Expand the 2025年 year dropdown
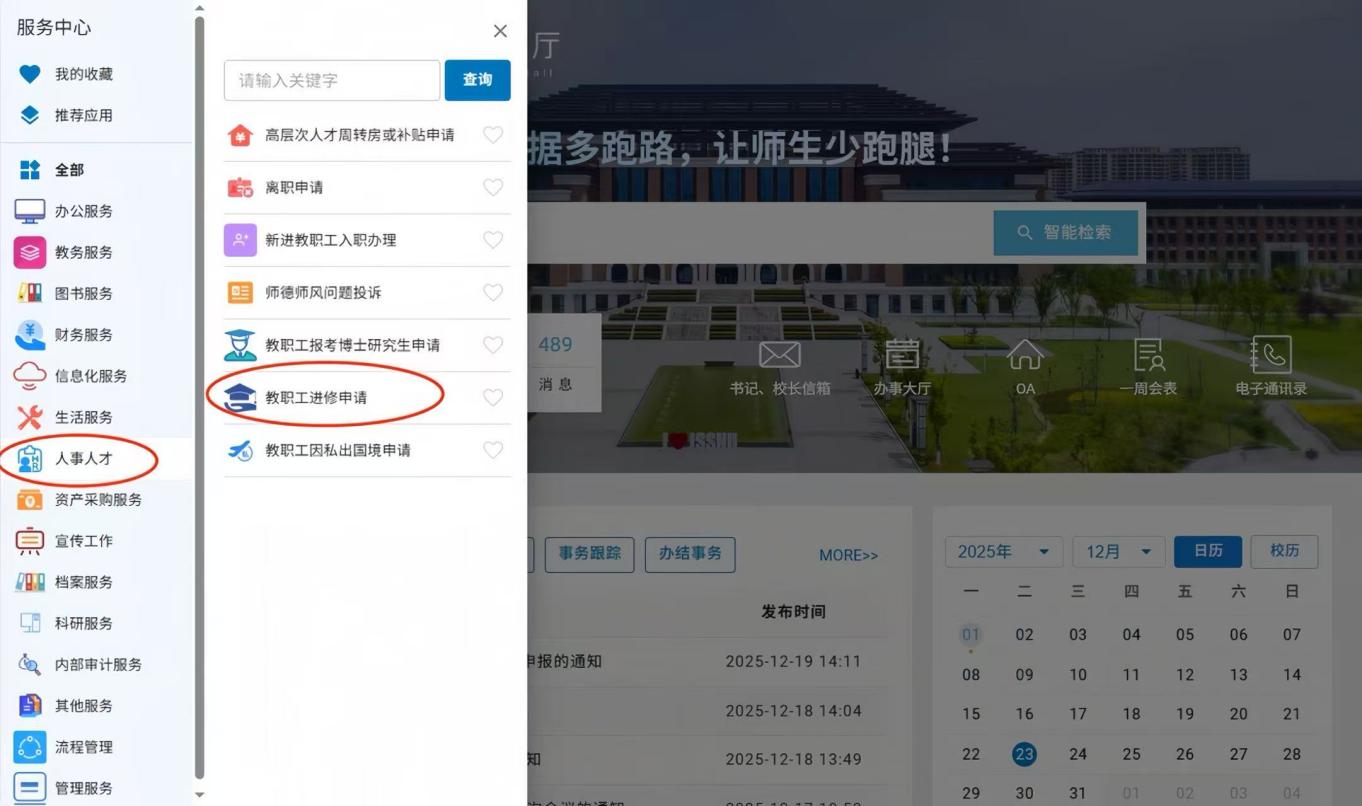This screenshot has width=1362, height=806. tap(1003, 552)
